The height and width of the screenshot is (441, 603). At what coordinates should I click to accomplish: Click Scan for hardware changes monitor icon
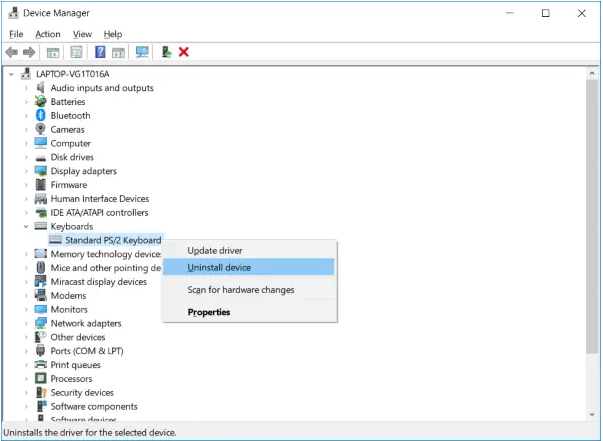[142, 52]
